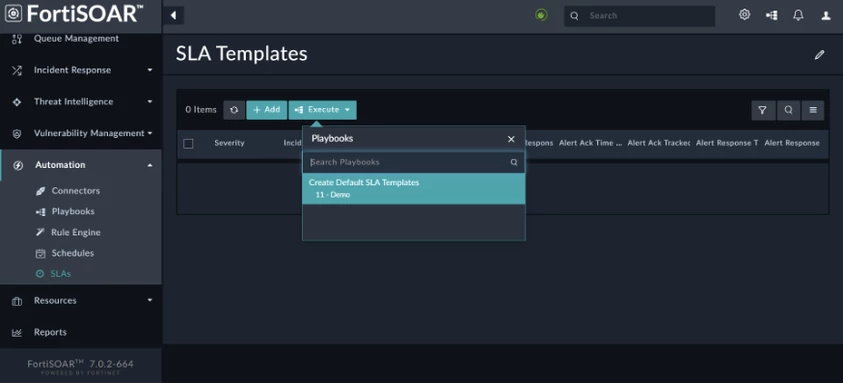This screenshot has width=843, height=384.
Task: Open the grid filter funnel icon
Action: (x=762, y=110)
